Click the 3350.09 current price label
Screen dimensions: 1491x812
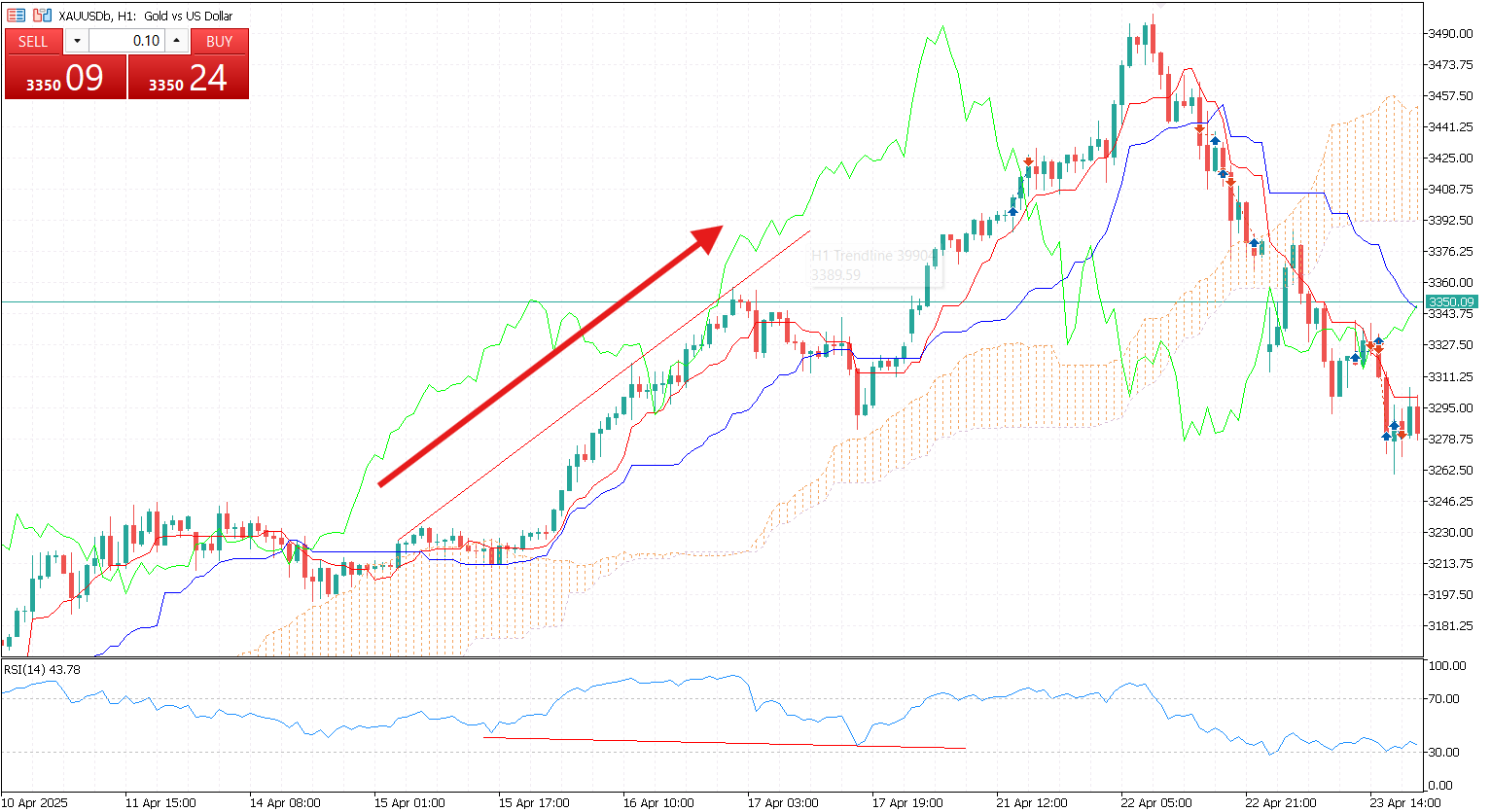pos(1450,302)
